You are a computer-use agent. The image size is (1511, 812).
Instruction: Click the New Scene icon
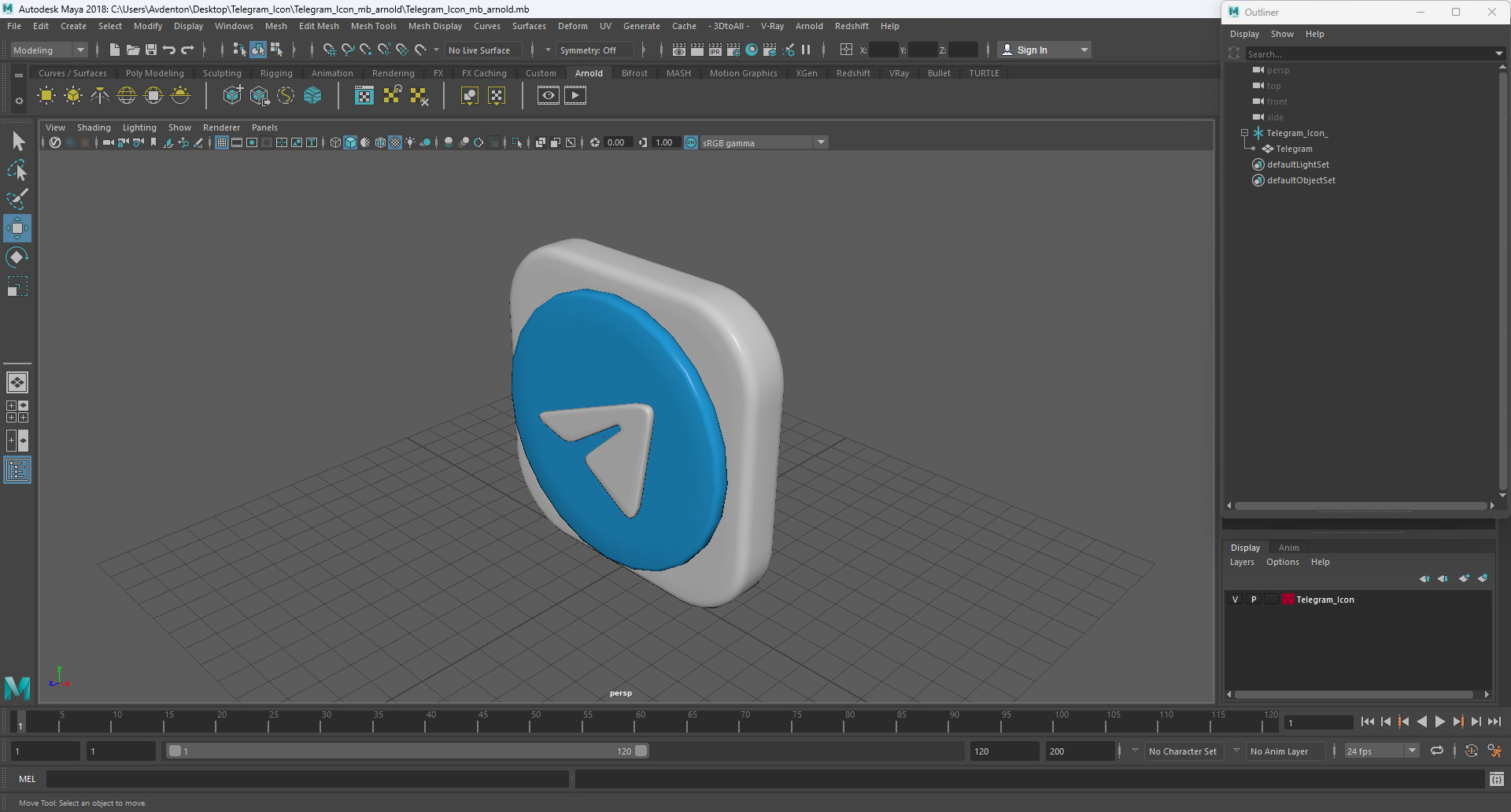coord(115,50)
